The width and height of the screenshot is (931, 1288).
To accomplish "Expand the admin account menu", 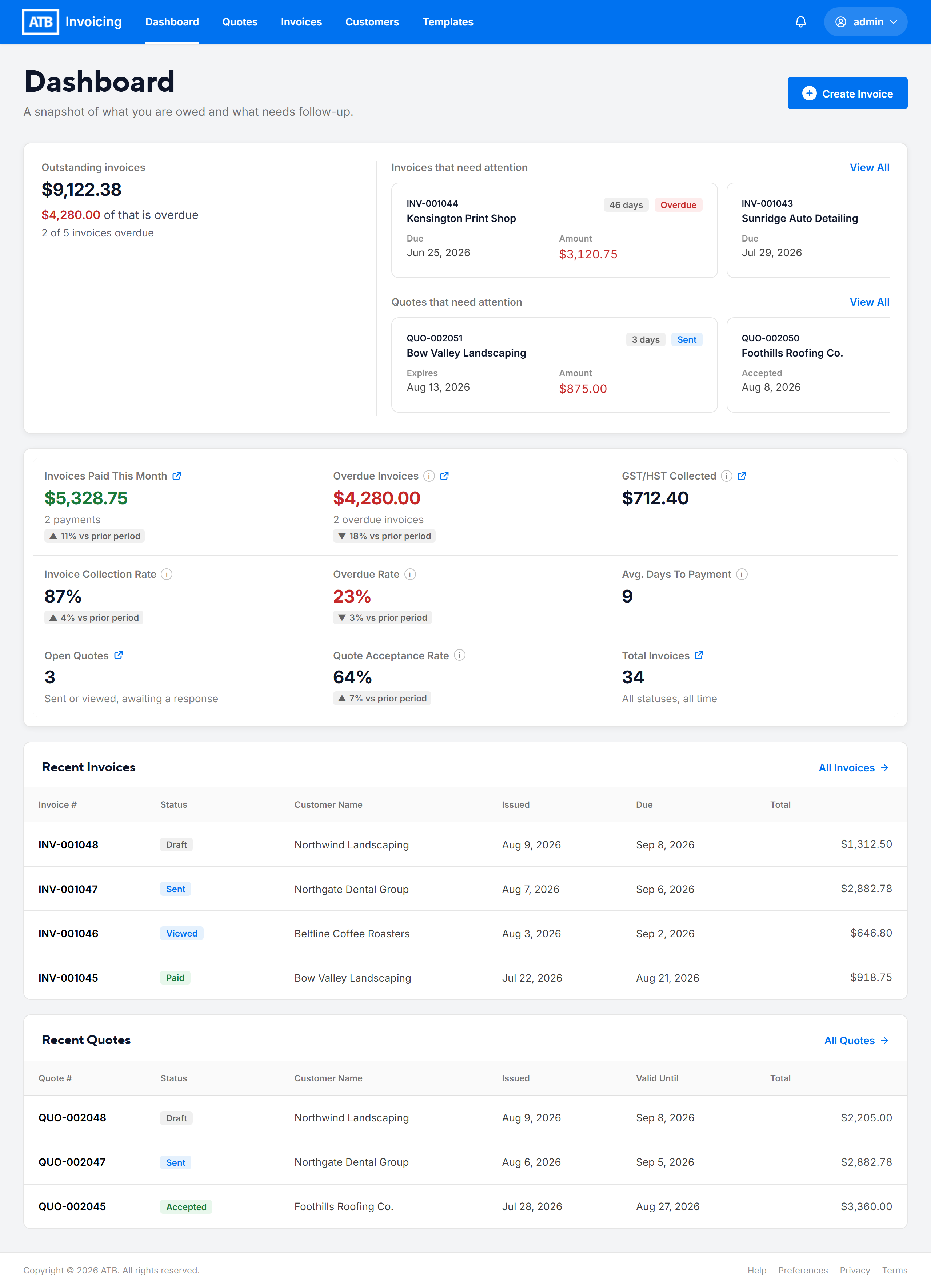I will pos(865,21).
